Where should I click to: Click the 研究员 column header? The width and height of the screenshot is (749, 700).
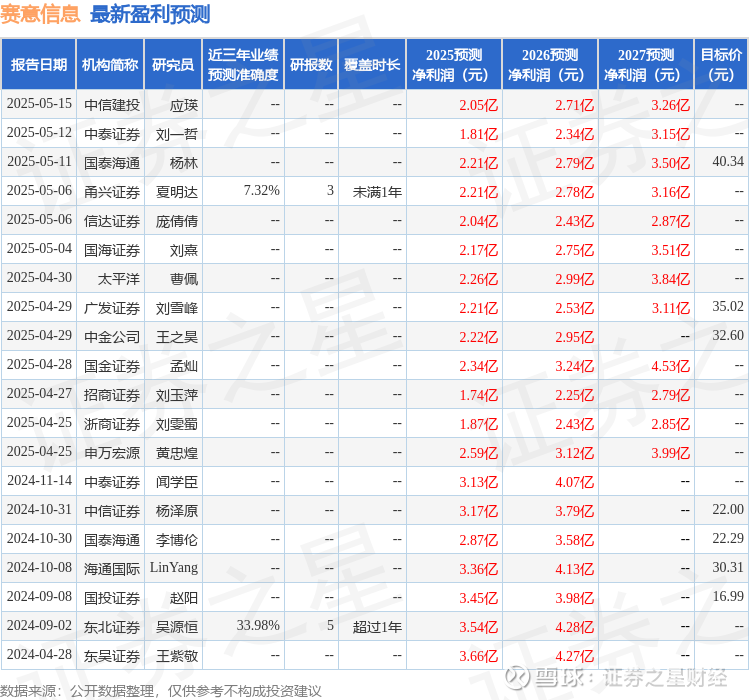pos(173,65)
